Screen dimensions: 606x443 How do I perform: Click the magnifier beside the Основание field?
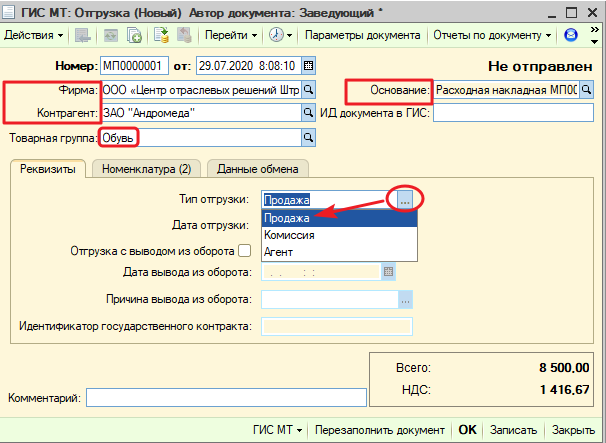click(586, 90)
